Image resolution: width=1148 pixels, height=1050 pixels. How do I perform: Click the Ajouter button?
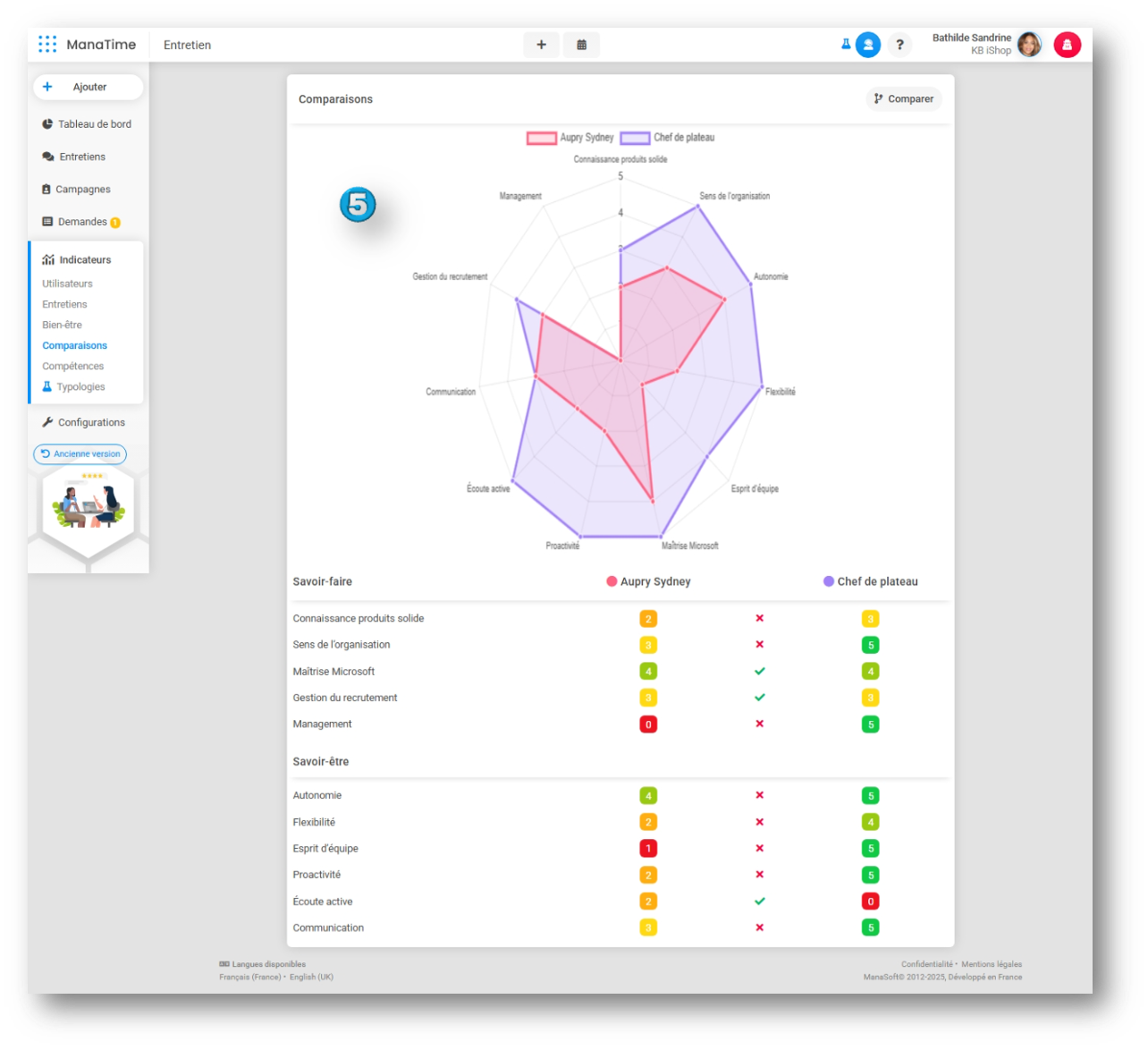89,87
